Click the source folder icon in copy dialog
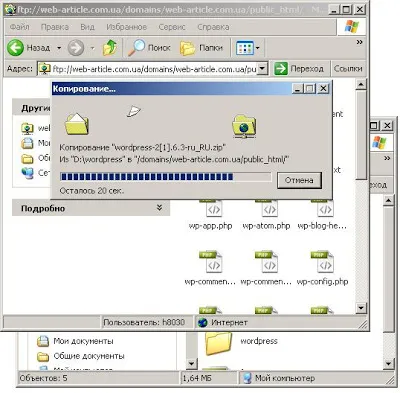Screen dimensions: 400x393 pyautogui.click(x=77, y=124)
